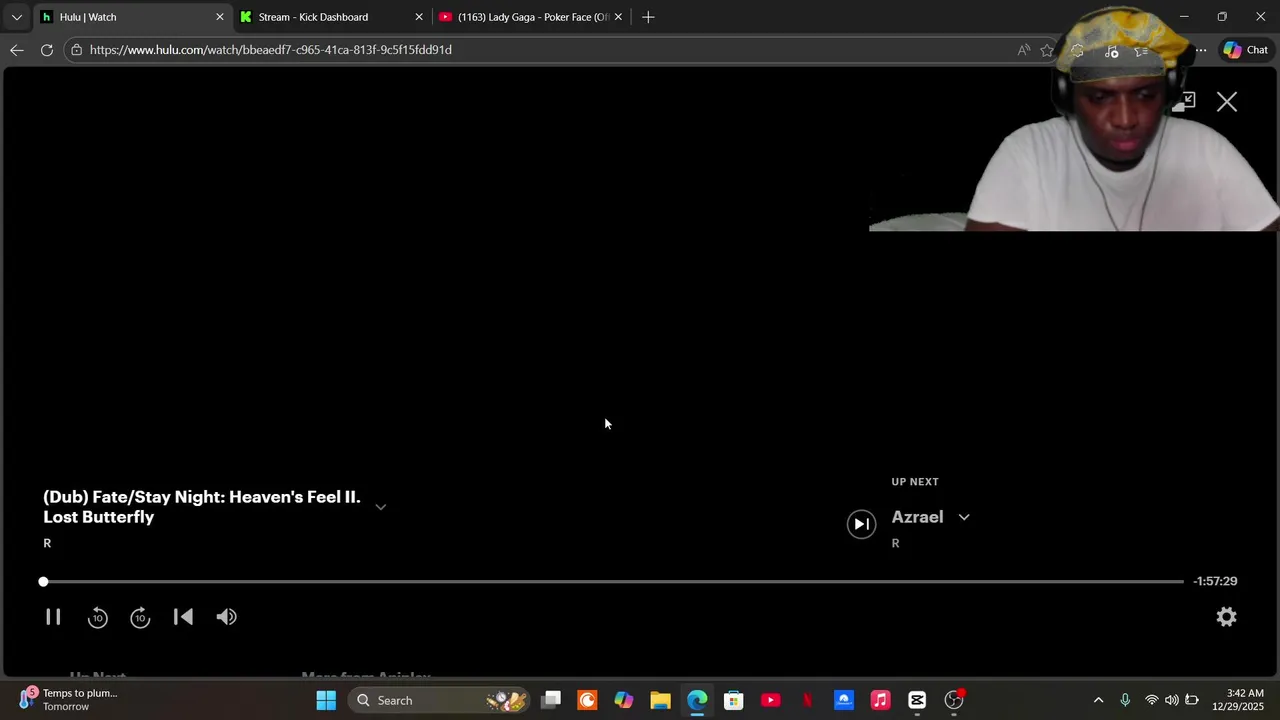Click the taskbar Search box
Viewport: 1280px width, 720px height.
click(440, 700)
